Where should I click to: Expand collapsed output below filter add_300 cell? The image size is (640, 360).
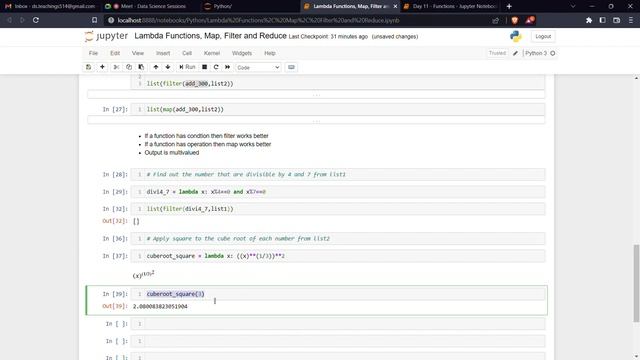(316, 95)
